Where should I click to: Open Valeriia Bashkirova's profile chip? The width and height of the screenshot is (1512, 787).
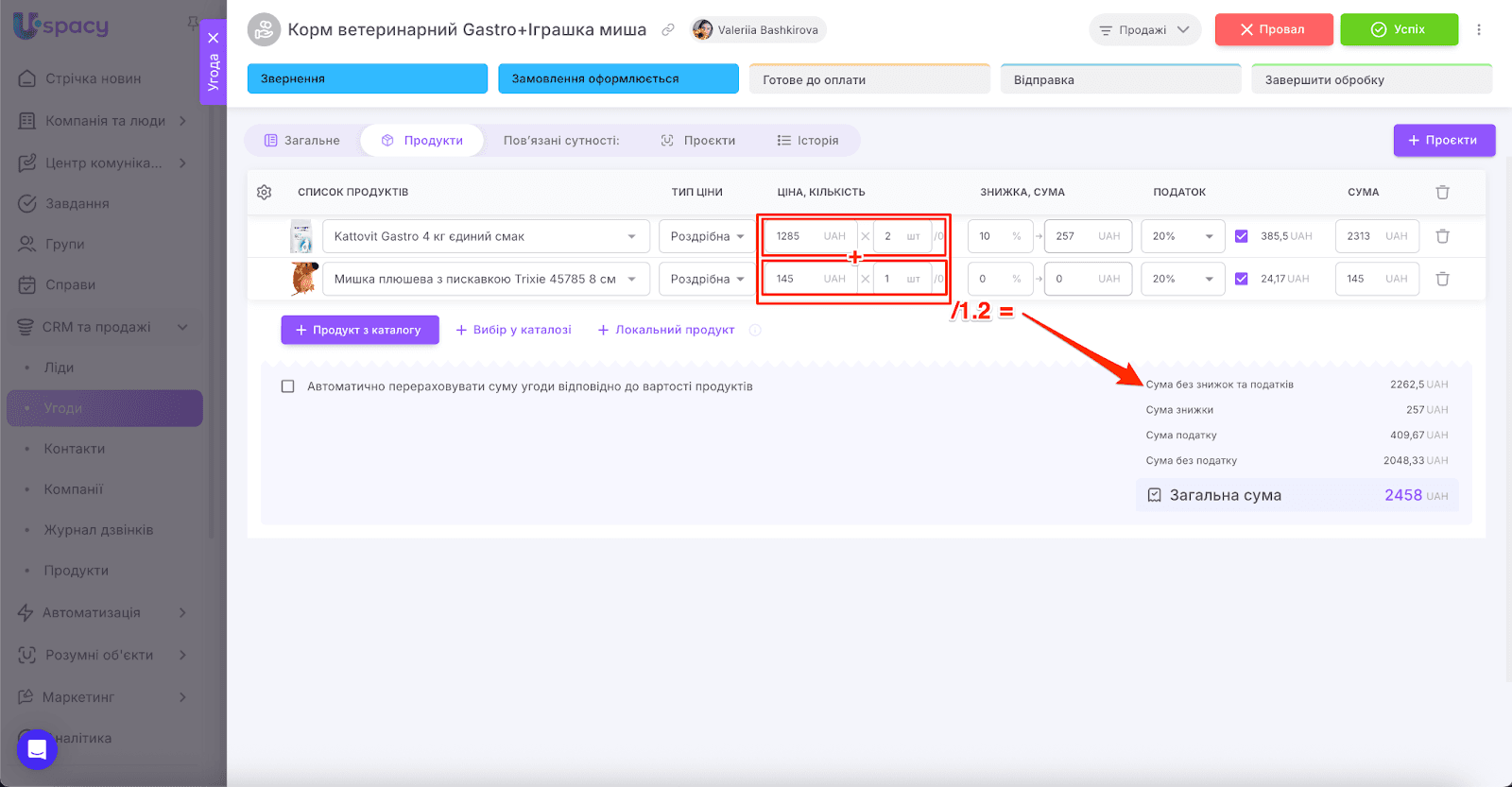[x=758, y=30]
